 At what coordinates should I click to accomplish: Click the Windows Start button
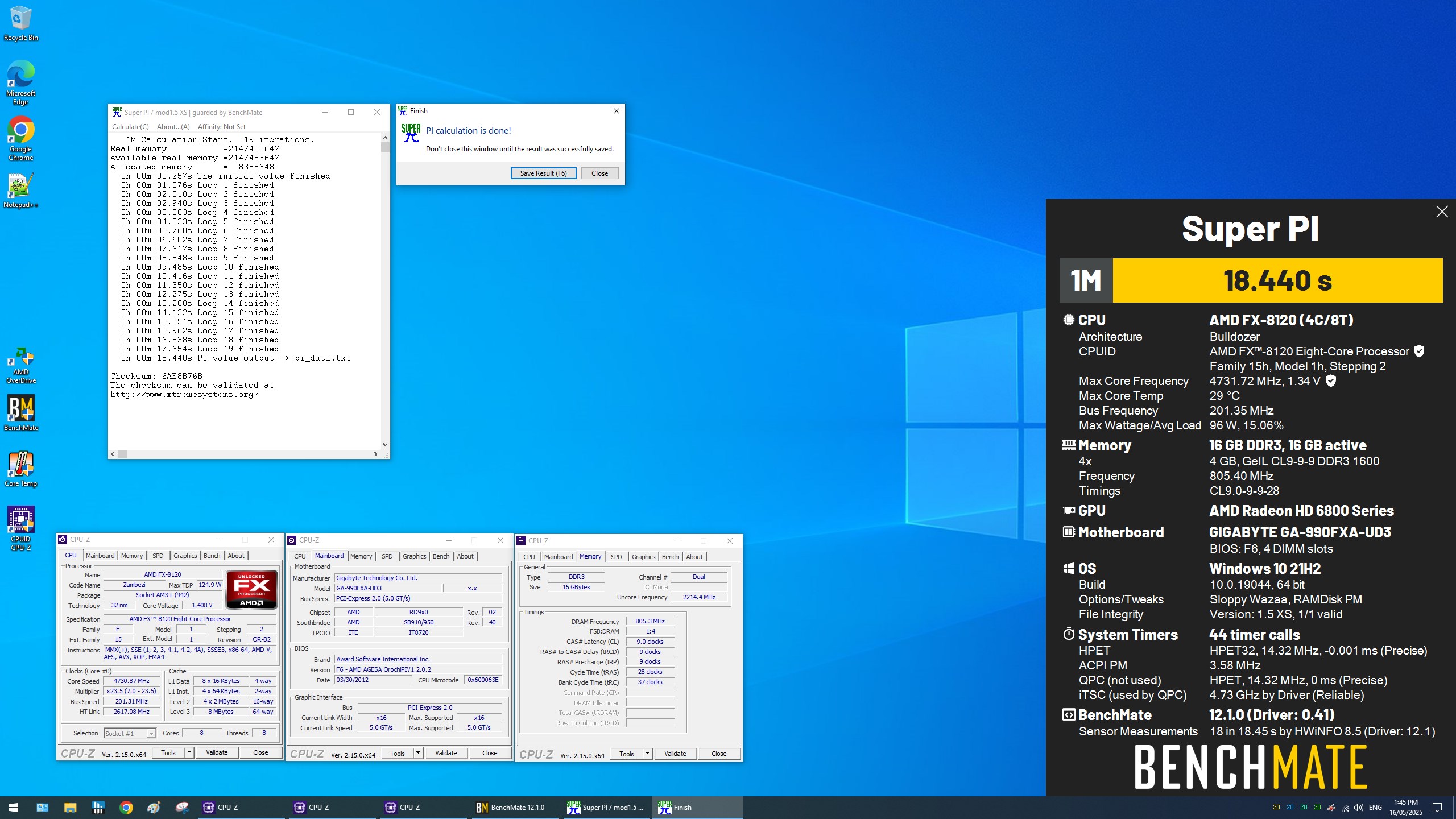click(14, 807)
